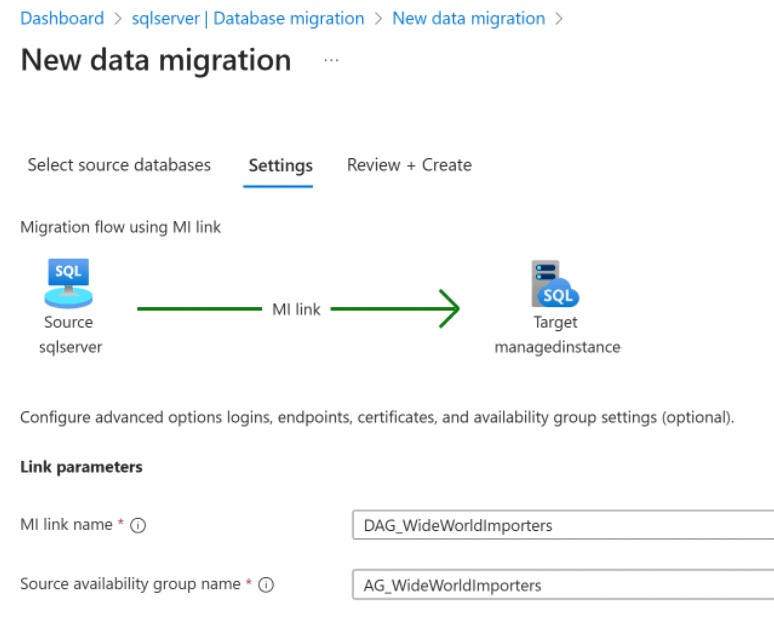Click the Source SQL server icon
Image resolution: width=774 pixels, height=620 pixels.
(x=68, y=283)
